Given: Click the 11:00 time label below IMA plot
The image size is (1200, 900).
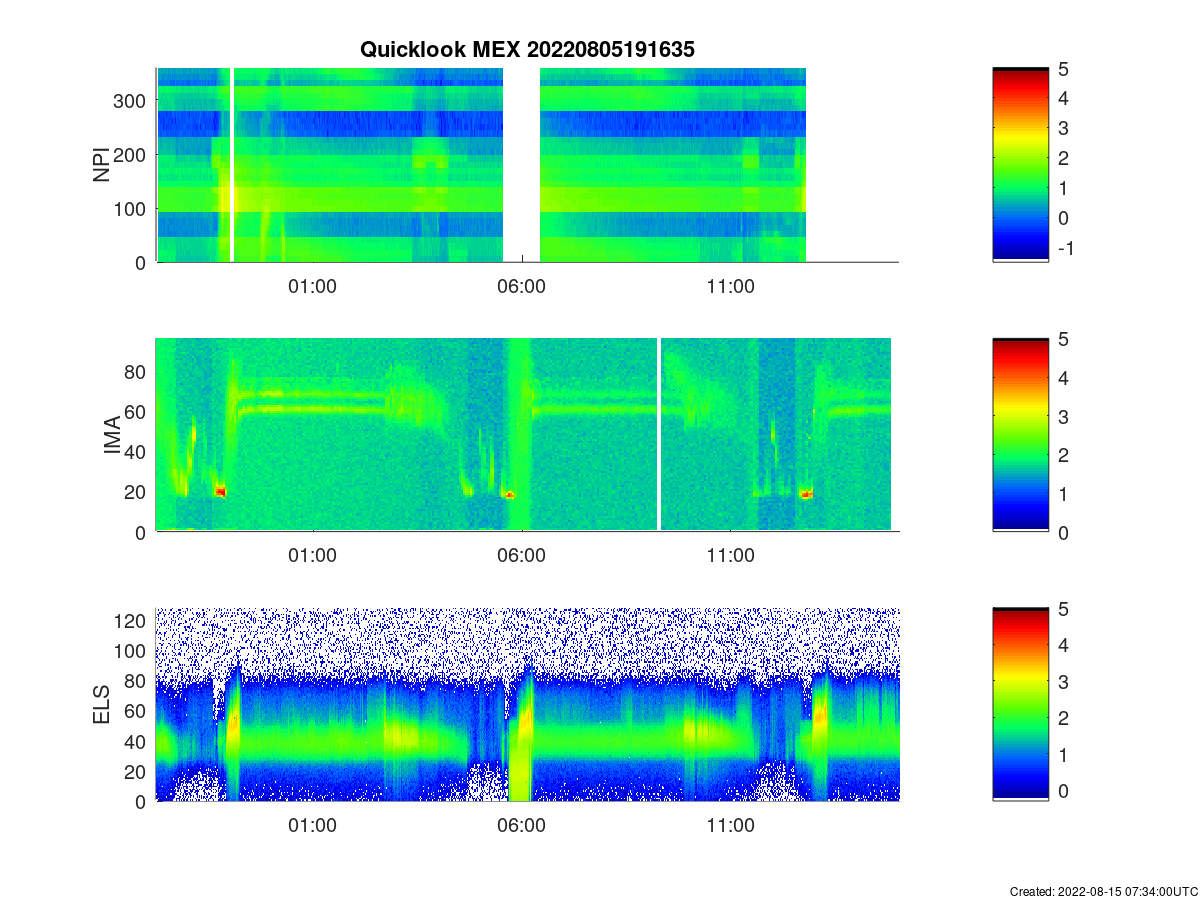Looking at the screenshot, I should tap(731, 555).
